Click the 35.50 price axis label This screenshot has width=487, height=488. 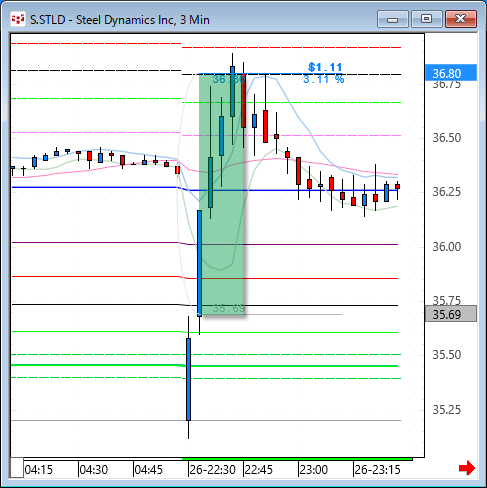point(447,355)
